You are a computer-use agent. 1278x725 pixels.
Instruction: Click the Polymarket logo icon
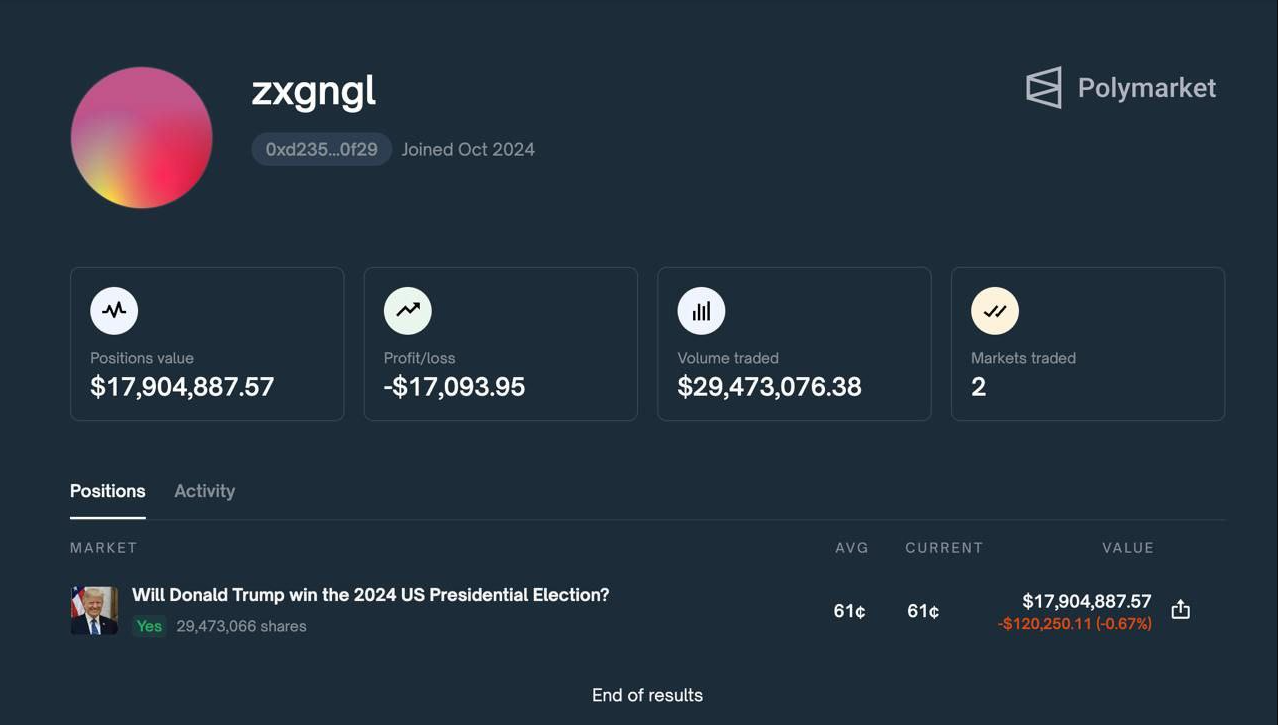[1044, 88]
